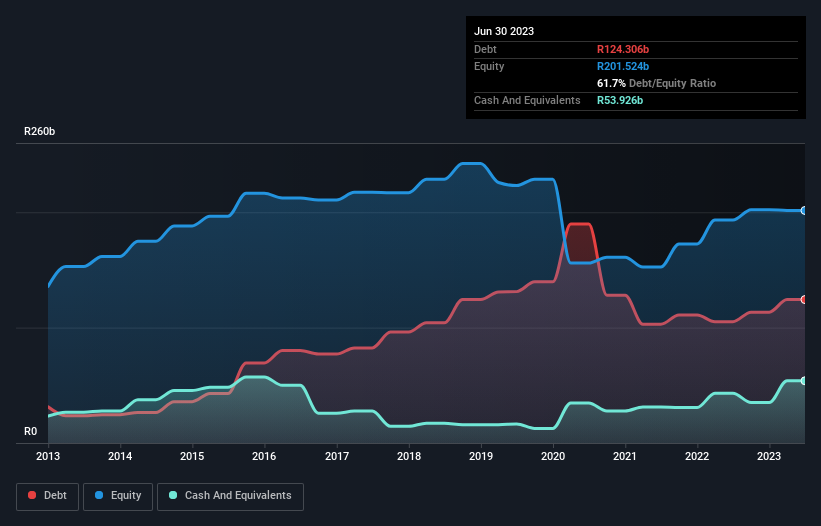The height and width of the screenshot is (526, 821).
Task: Click the Equity row label in tooltip
Action: tap(489, 66)
